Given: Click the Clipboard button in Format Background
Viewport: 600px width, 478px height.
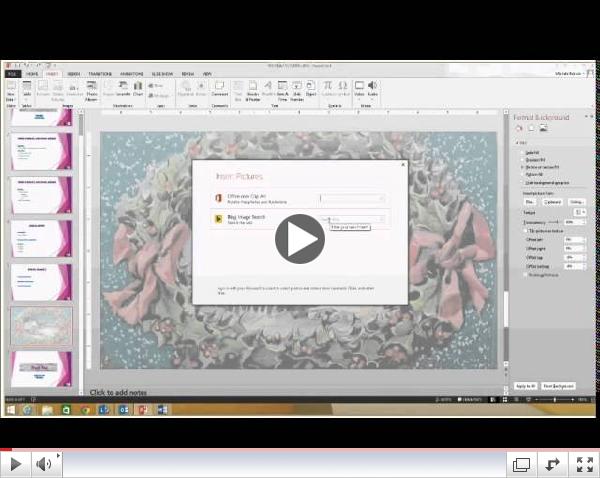Looking at the screenshot, I should pyautogui.click(x=552, y=202).
